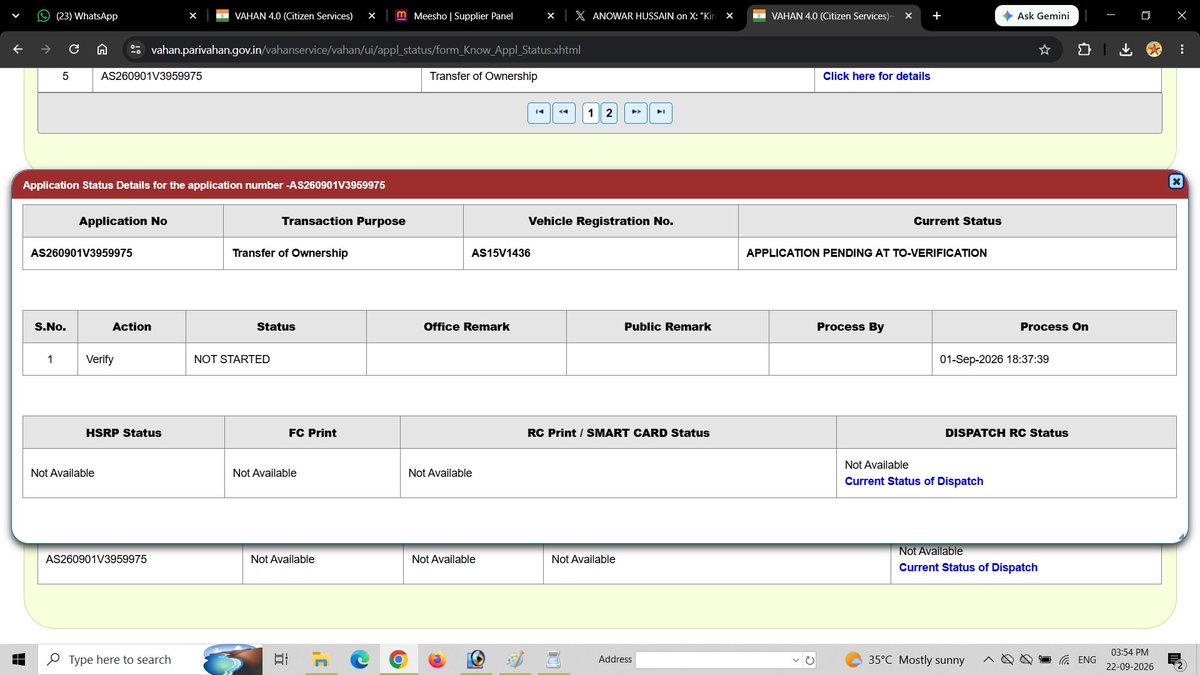
Task: Open the tab search dropdown
Action: tap(15, 16)
